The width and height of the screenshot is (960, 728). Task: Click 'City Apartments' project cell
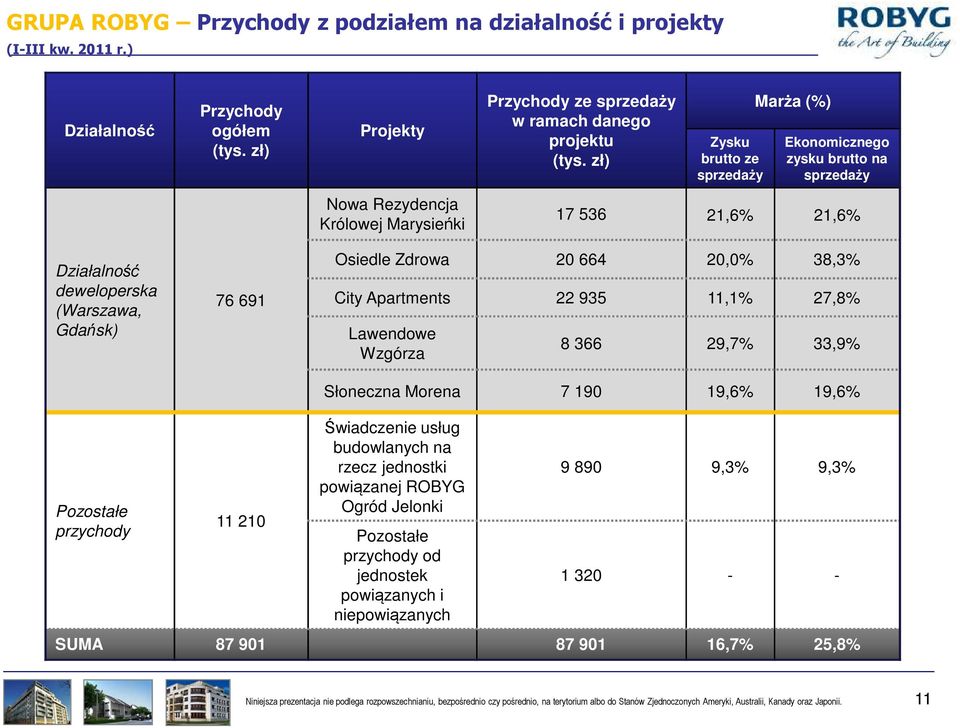pyautogui.click(x=392, y=298)
